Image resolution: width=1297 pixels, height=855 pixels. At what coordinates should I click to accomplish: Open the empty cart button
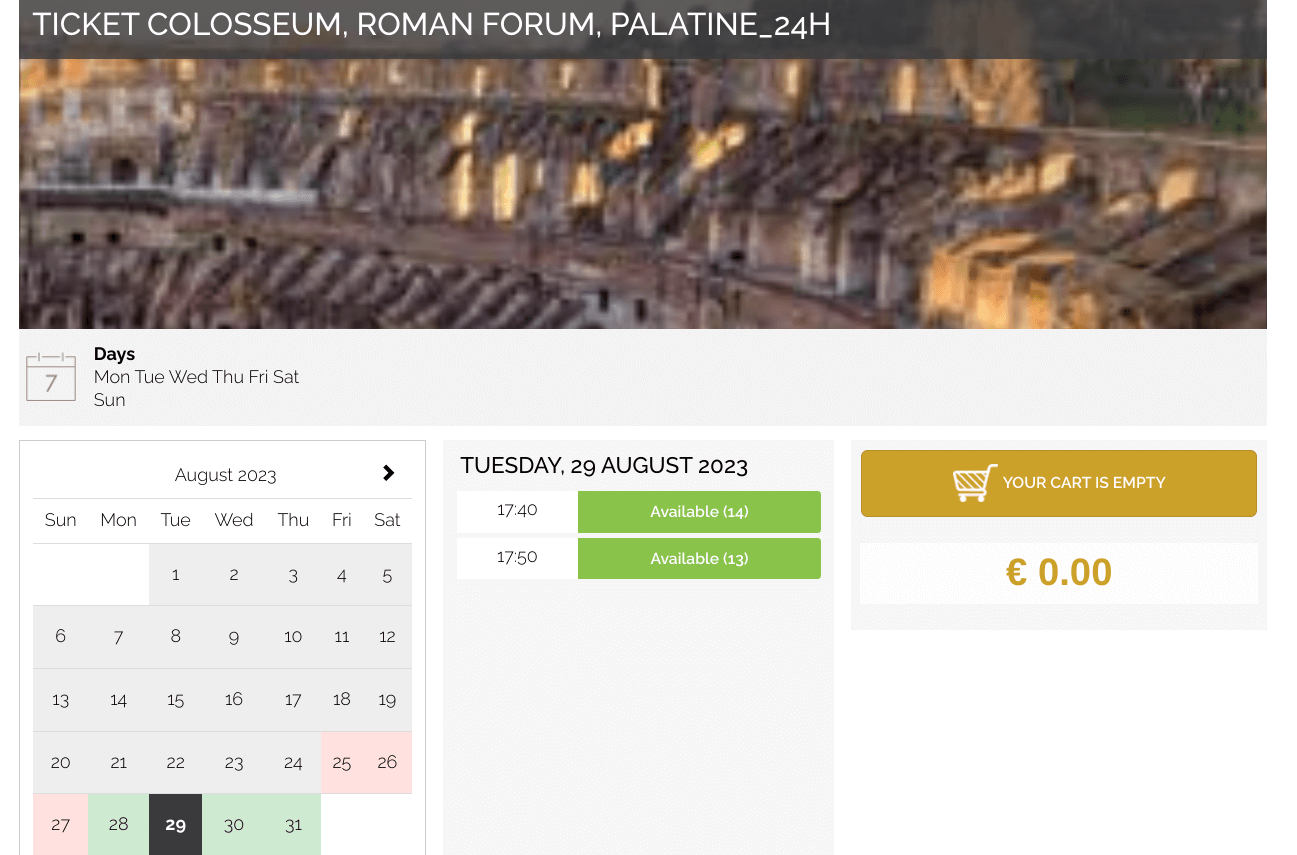[x=1059, y=483]
